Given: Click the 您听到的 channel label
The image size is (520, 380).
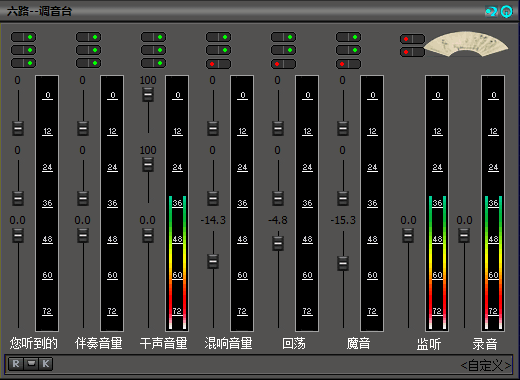Looking at the screenshot, I should tap(34, 343).
